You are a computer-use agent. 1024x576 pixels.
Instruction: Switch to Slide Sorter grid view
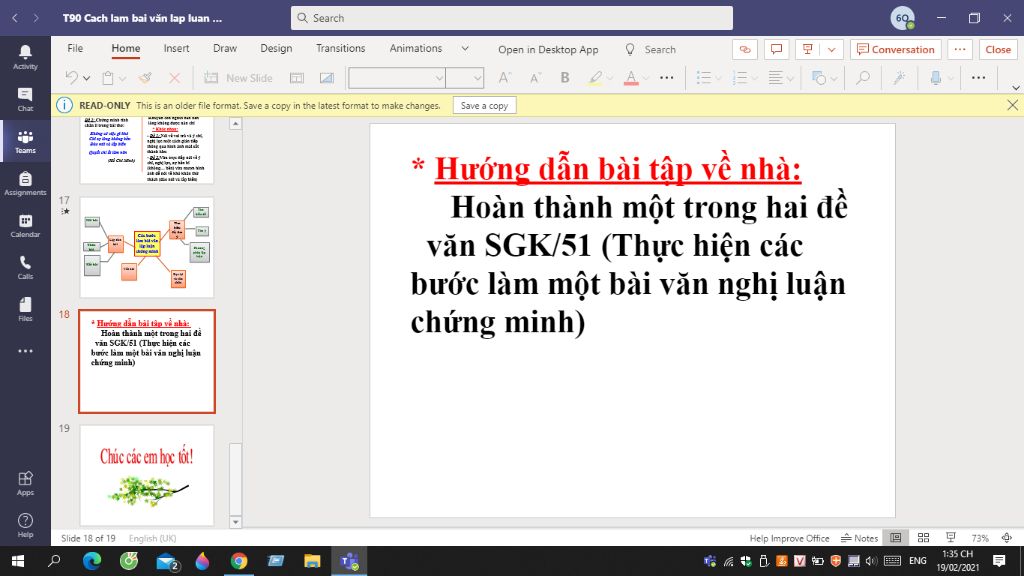[923, 537]
